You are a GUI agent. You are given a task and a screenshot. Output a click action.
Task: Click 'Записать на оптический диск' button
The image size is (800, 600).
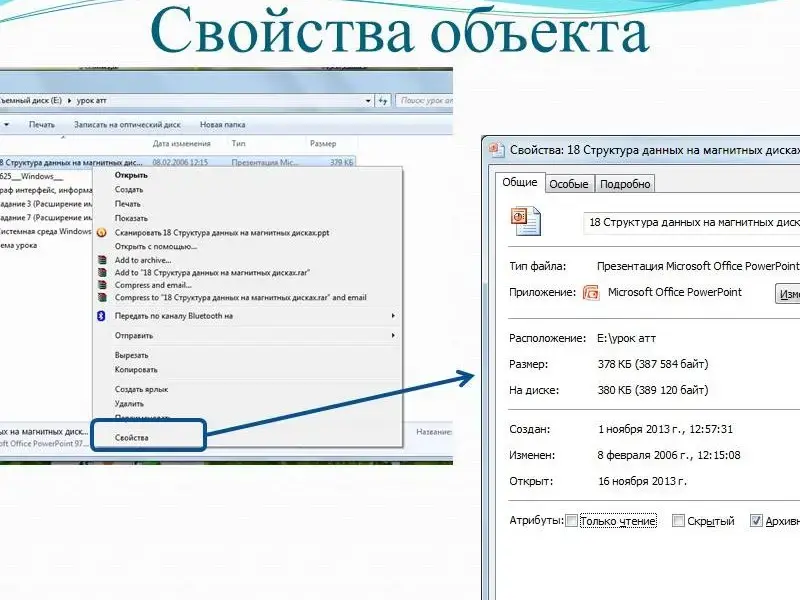pyautogui.click(x=127, y=125)
